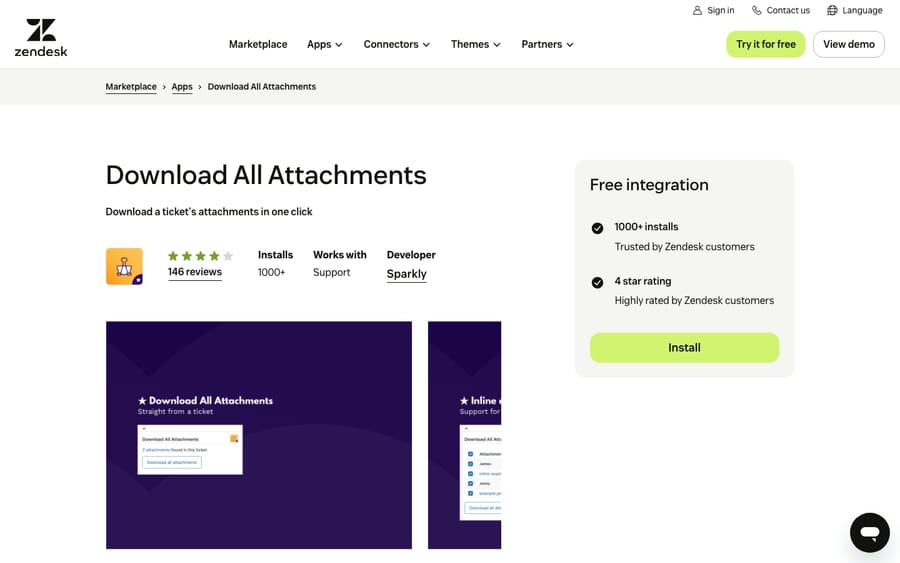900x563 pixels.
Task: Click 'Trusted by Zendesk customers' text
Action: click(685, 247)
